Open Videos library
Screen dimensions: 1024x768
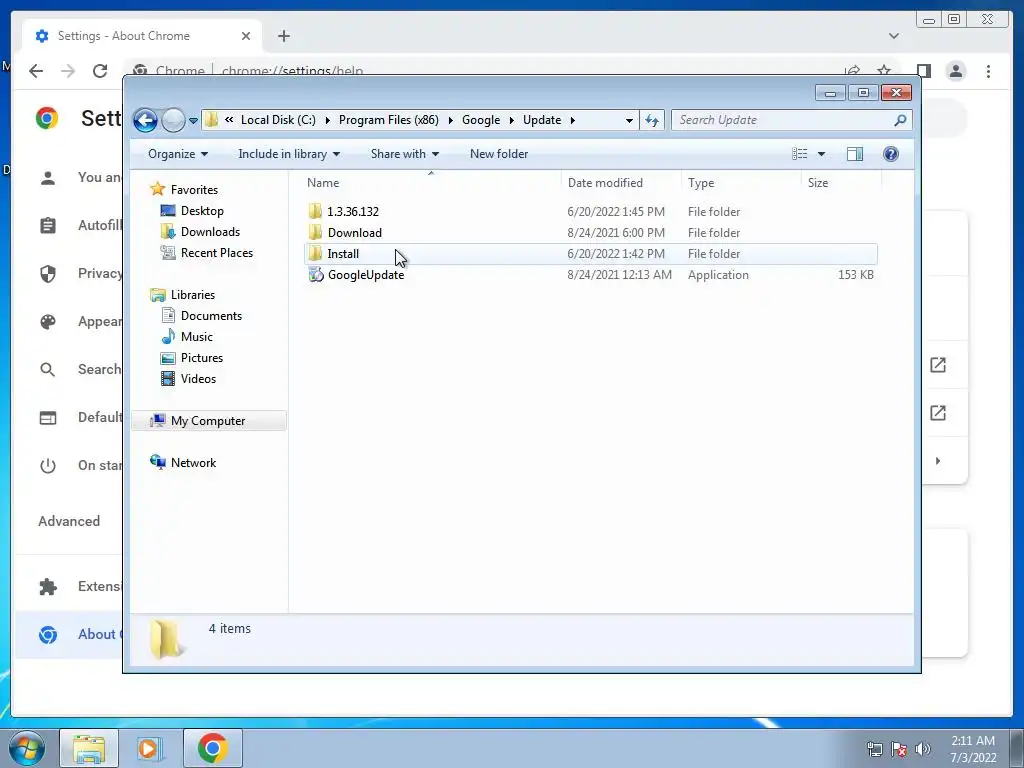pos(198,379)
